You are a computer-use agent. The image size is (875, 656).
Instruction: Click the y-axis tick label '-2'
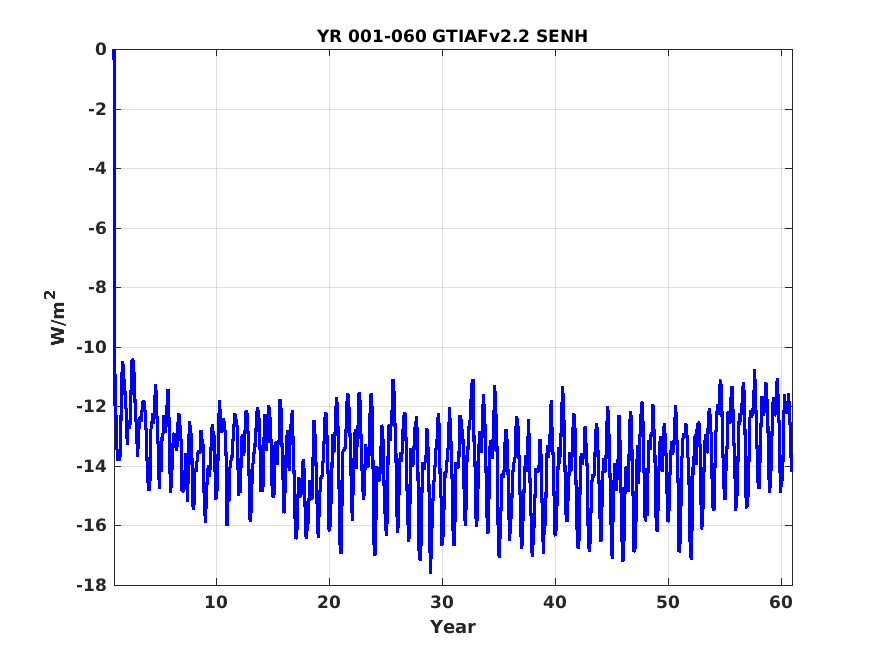pos(97,109)
